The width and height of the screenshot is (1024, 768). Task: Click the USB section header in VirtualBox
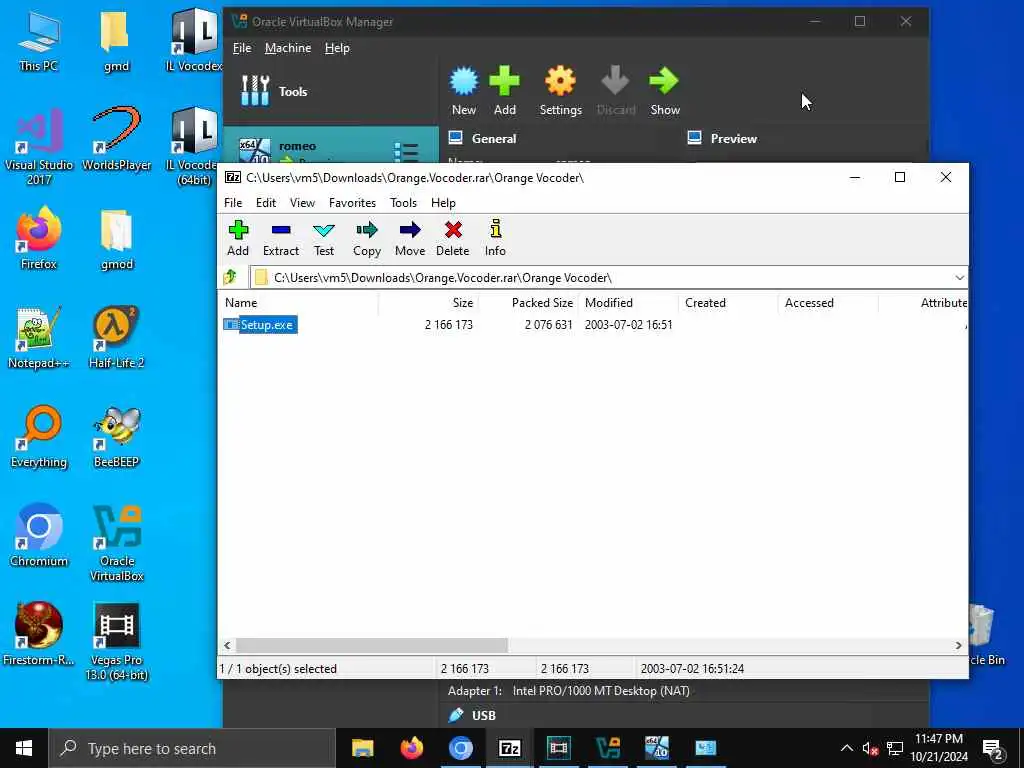[x=472, y=716]
